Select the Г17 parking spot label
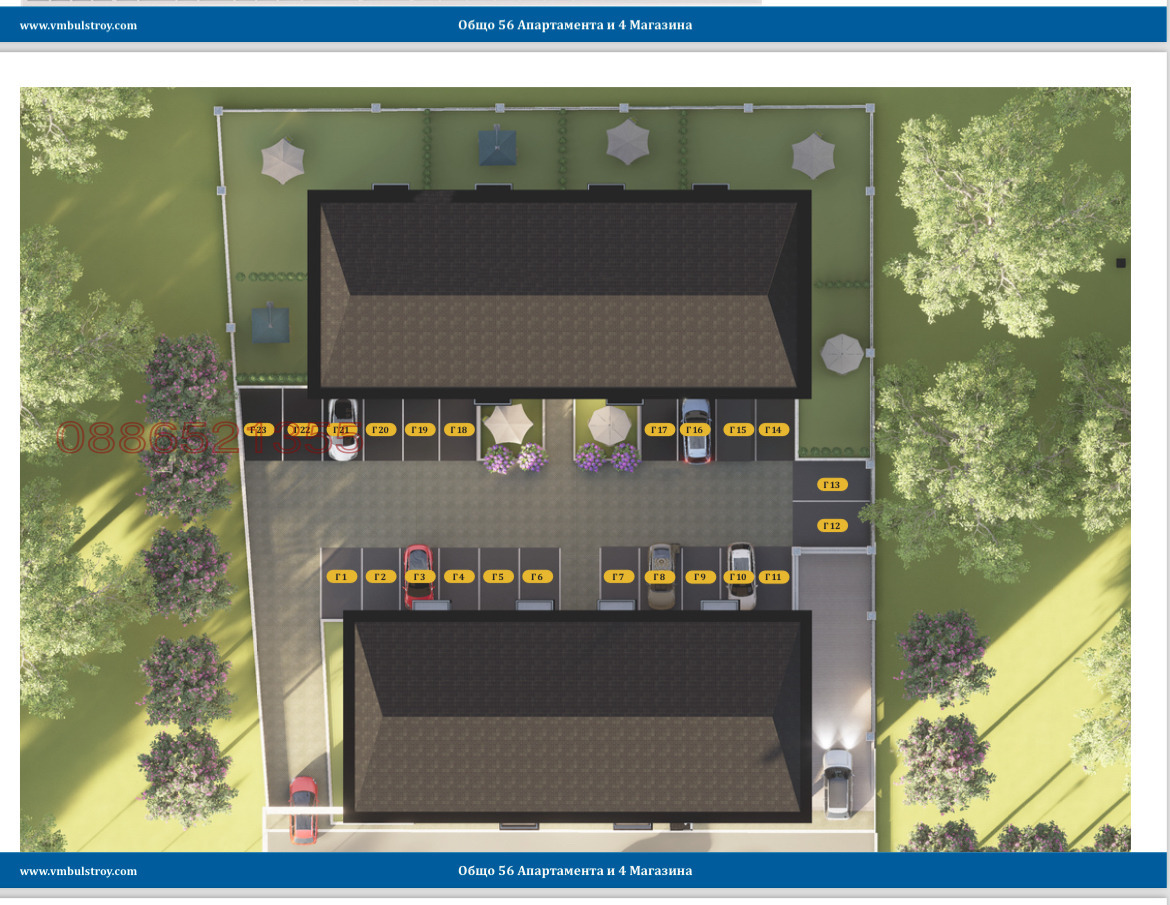 tap(659, 430)
